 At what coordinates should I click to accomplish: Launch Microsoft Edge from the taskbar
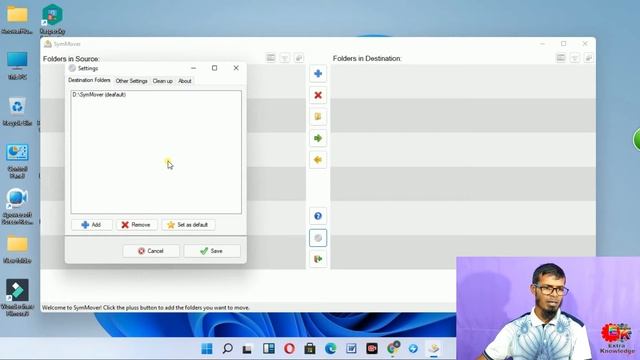pos(331,349)
